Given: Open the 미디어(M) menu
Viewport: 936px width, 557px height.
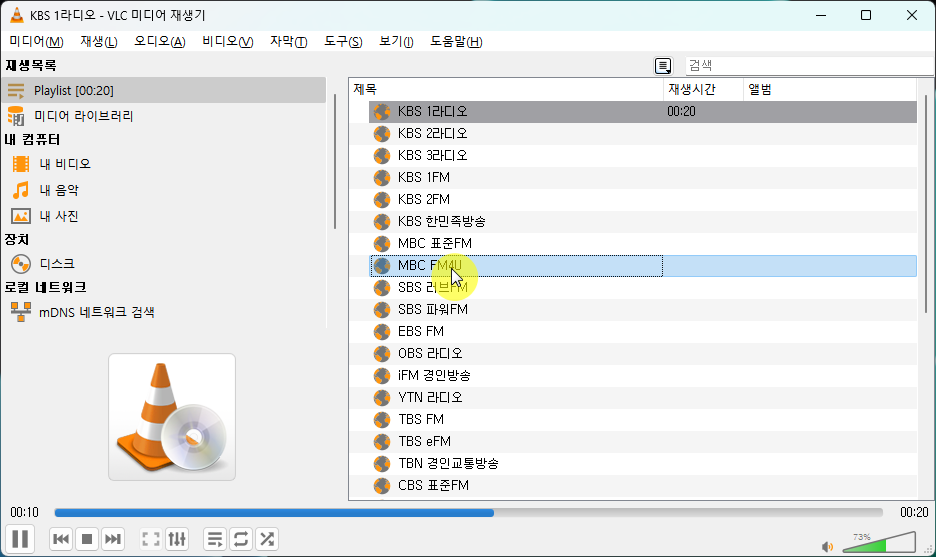Looking at the screenshot, I should pyautogui.click(x=36, y=41).
